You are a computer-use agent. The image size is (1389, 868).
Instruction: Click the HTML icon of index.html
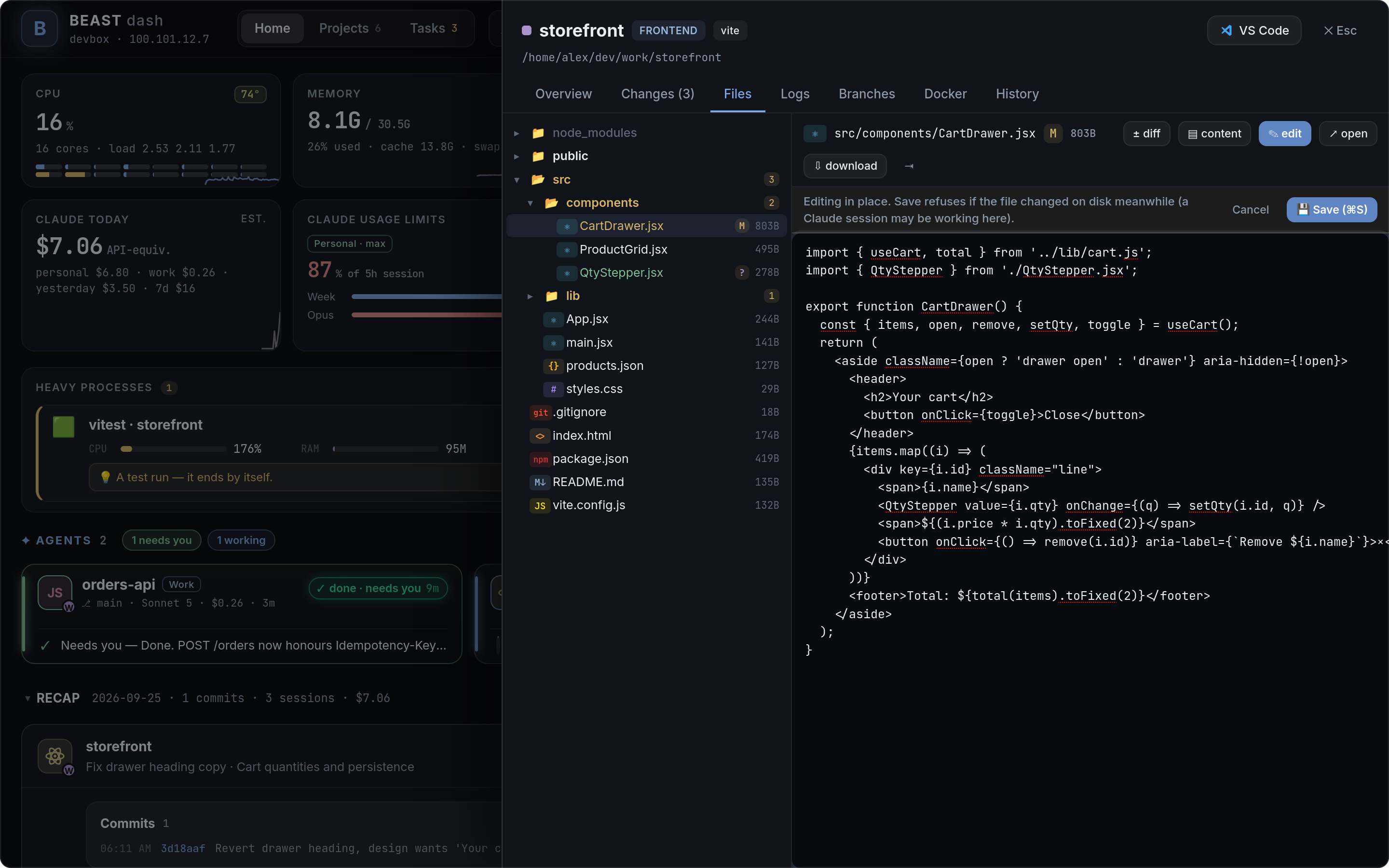tap(540, 436)
